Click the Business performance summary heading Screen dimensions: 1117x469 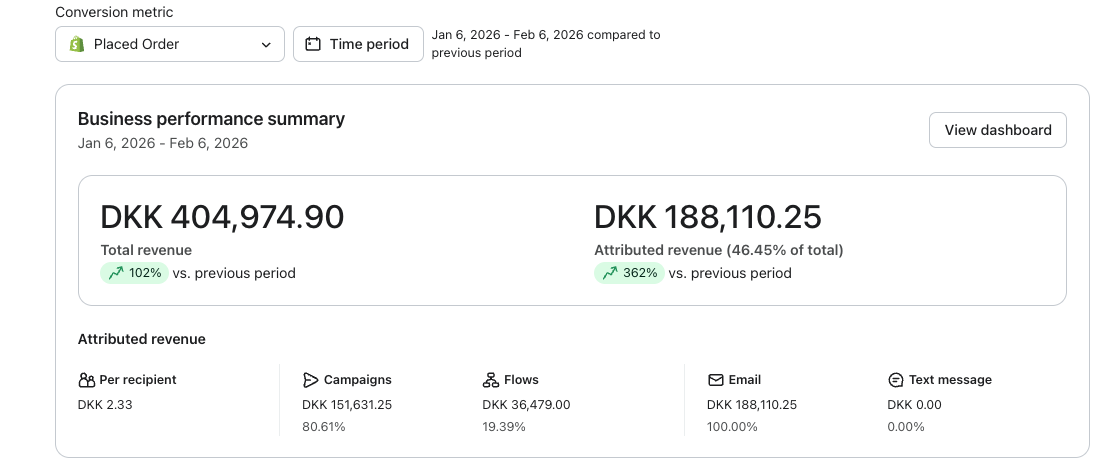click(x=211, y=119)
